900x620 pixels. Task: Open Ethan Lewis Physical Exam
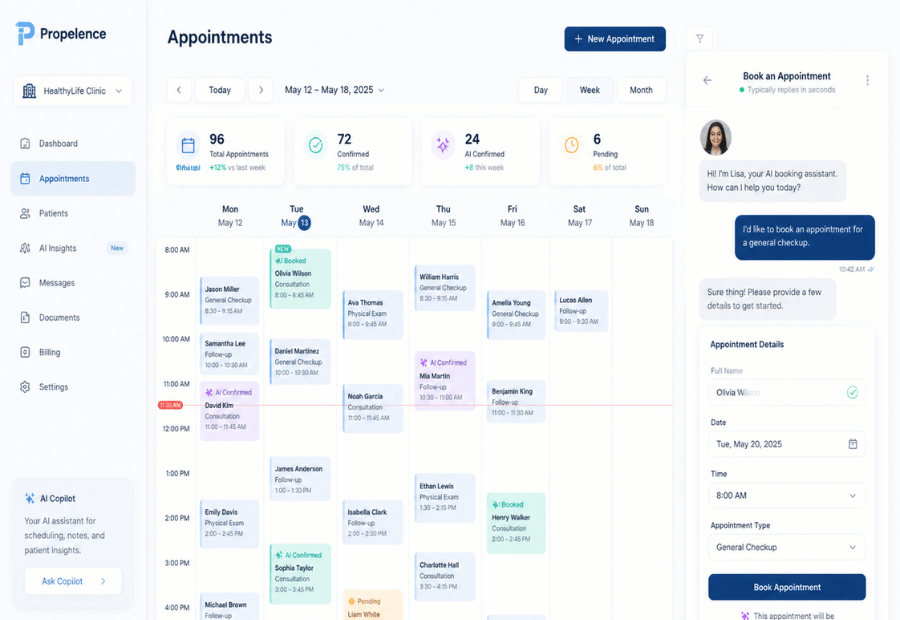(x=444, y=497)
